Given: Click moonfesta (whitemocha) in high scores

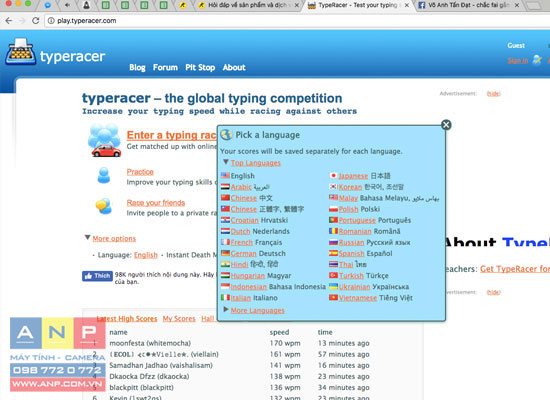Looking at the screenshot, I should 150,343.
